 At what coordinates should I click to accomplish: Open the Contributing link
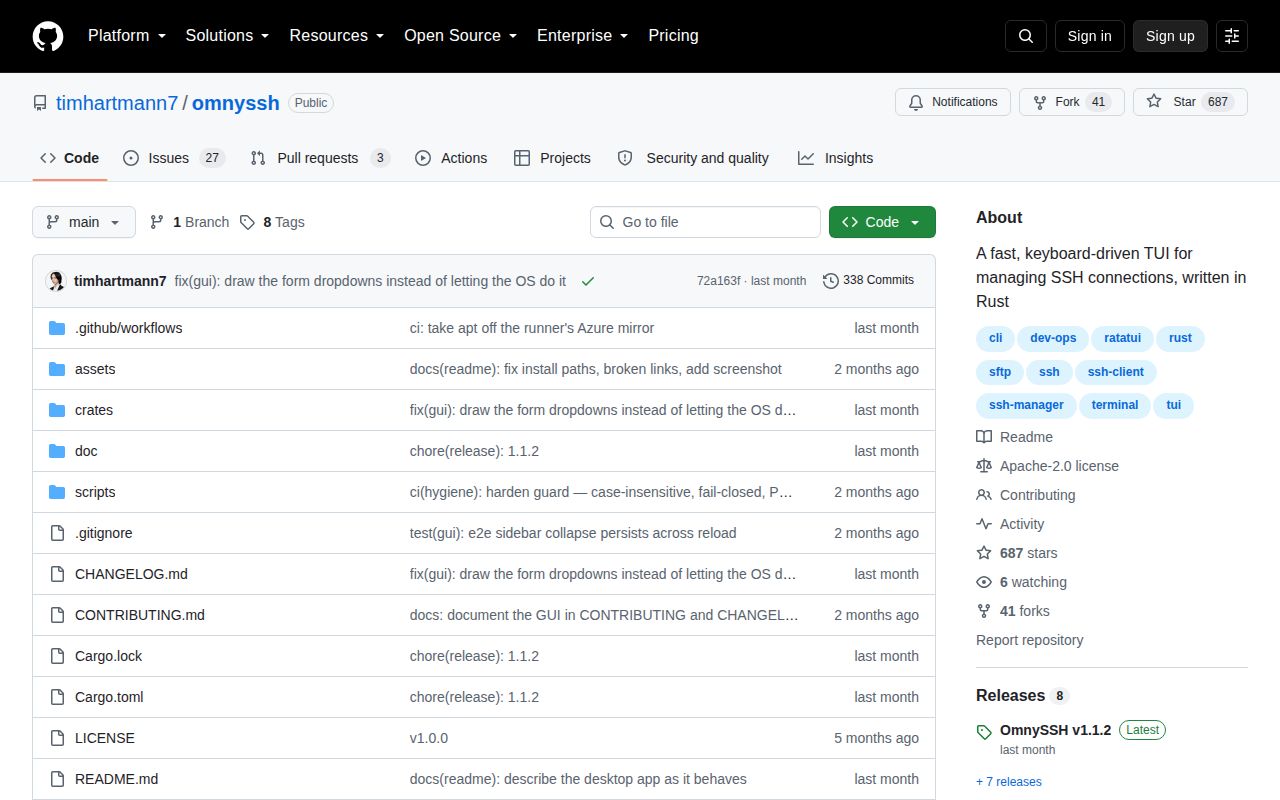pos(1026,495)
